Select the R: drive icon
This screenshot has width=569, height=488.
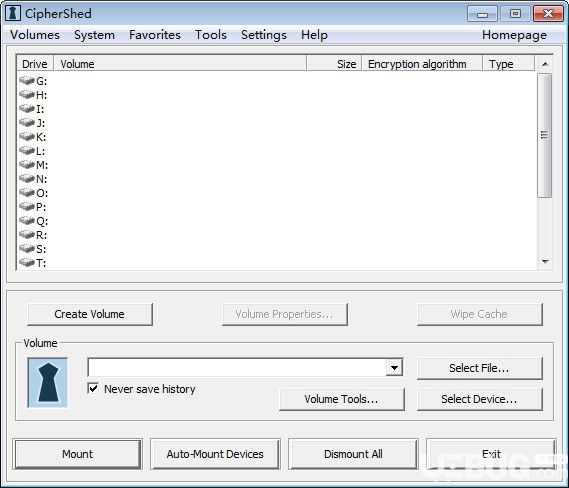(x=27, y=234)
